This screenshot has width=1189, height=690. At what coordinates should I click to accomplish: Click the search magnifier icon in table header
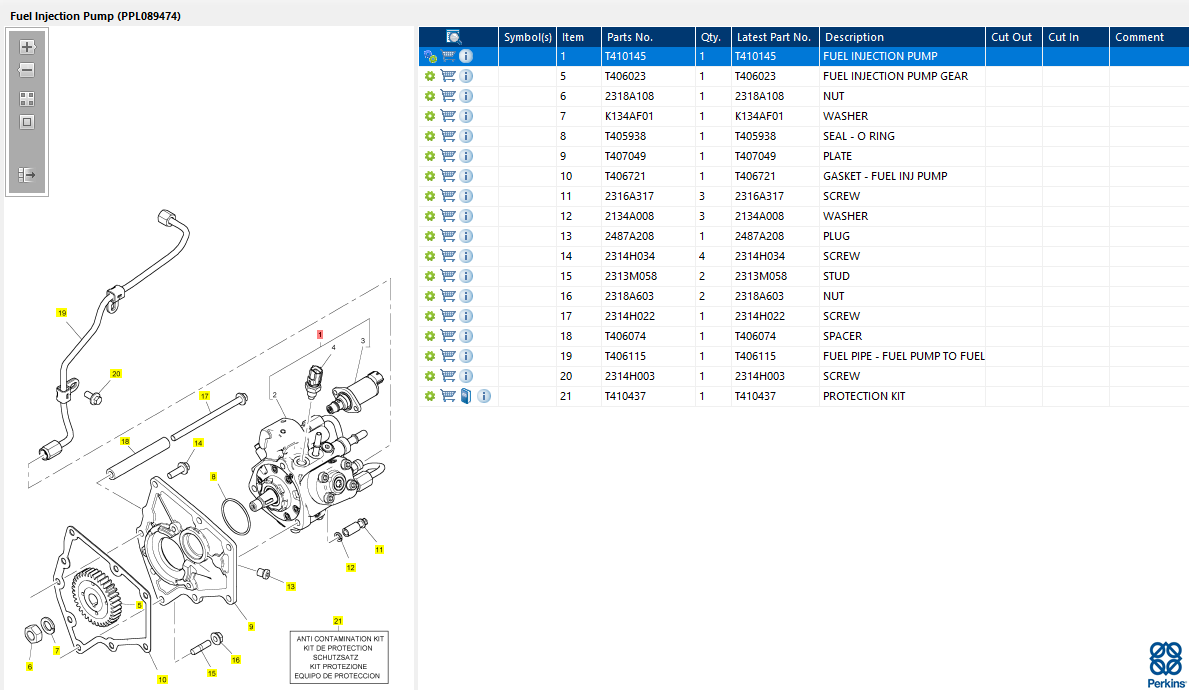pos(453,36)
